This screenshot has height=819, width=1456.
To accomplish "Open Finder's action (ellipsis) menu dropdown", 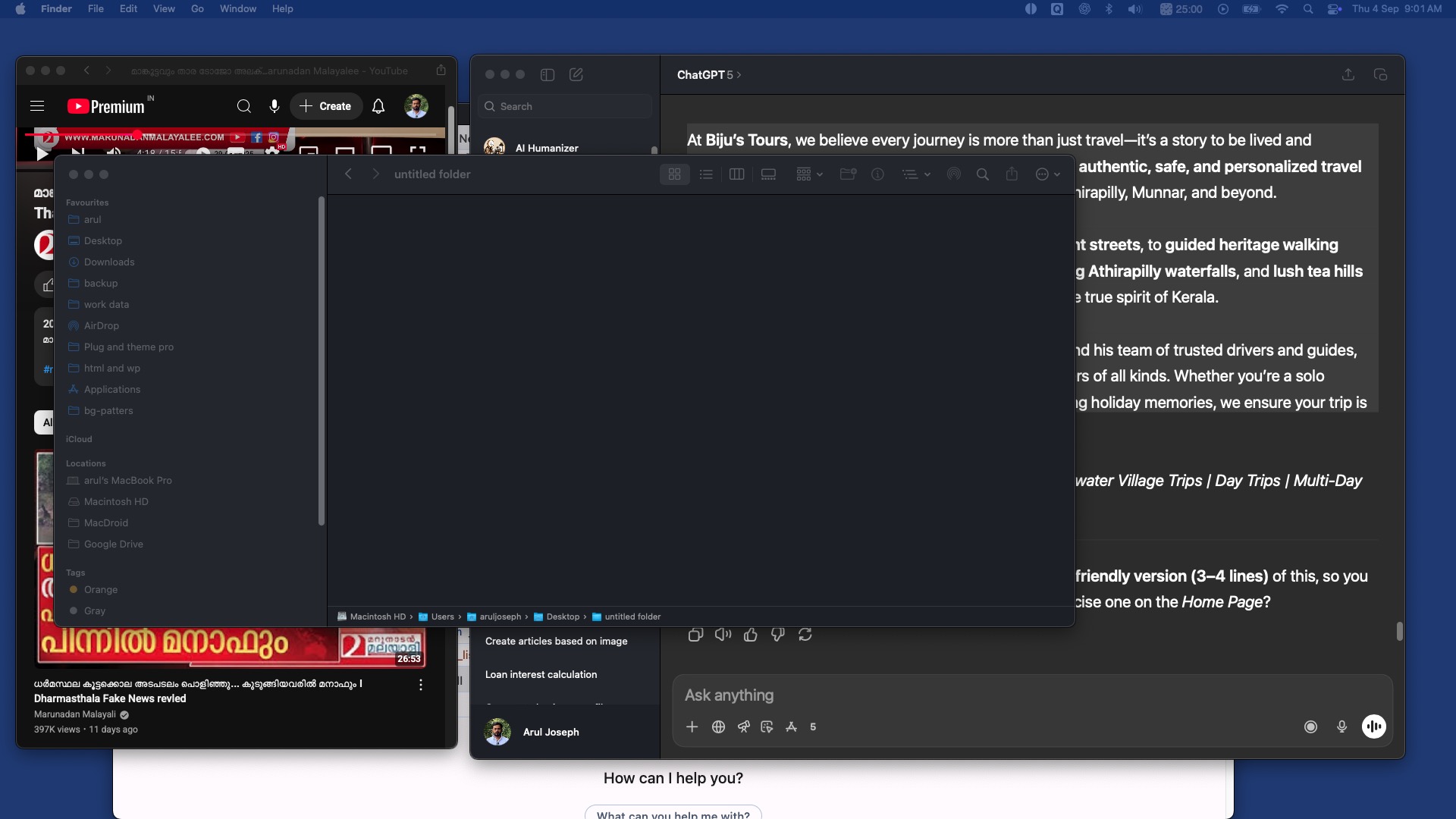I will pos(1047,174).
